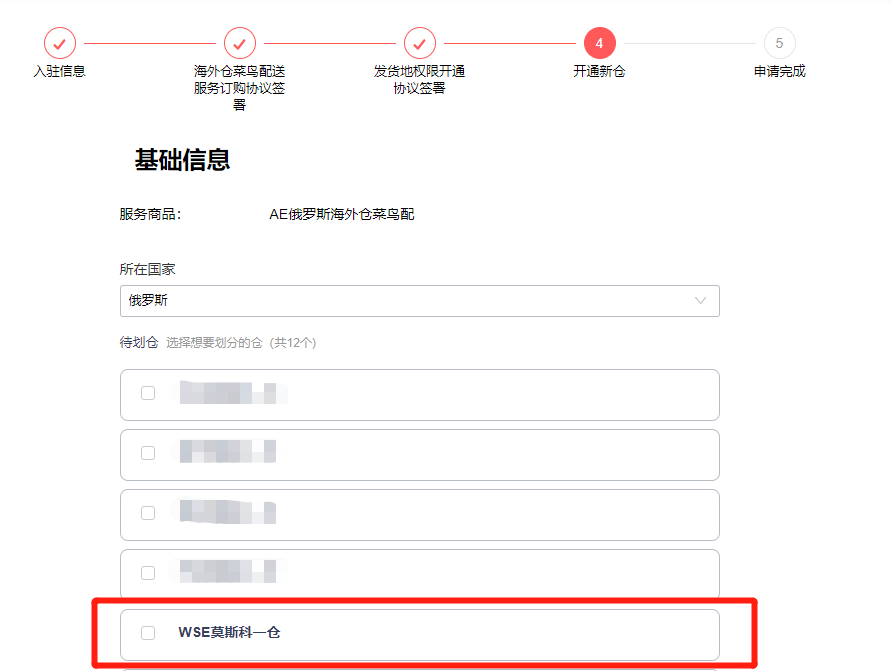892x671 pixels.
Task: Click the AE俄罗斯海外仓菜鸟配 service text
Action: tap(341, 214)
